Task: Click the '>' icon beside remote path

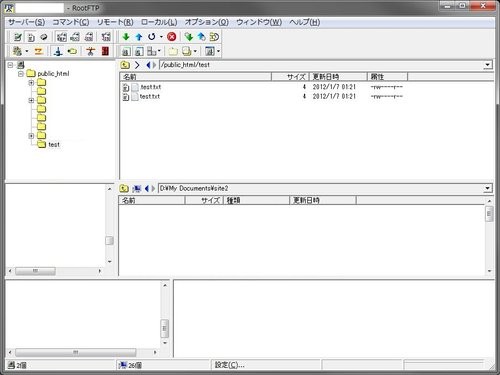Action: coord(137,65)
